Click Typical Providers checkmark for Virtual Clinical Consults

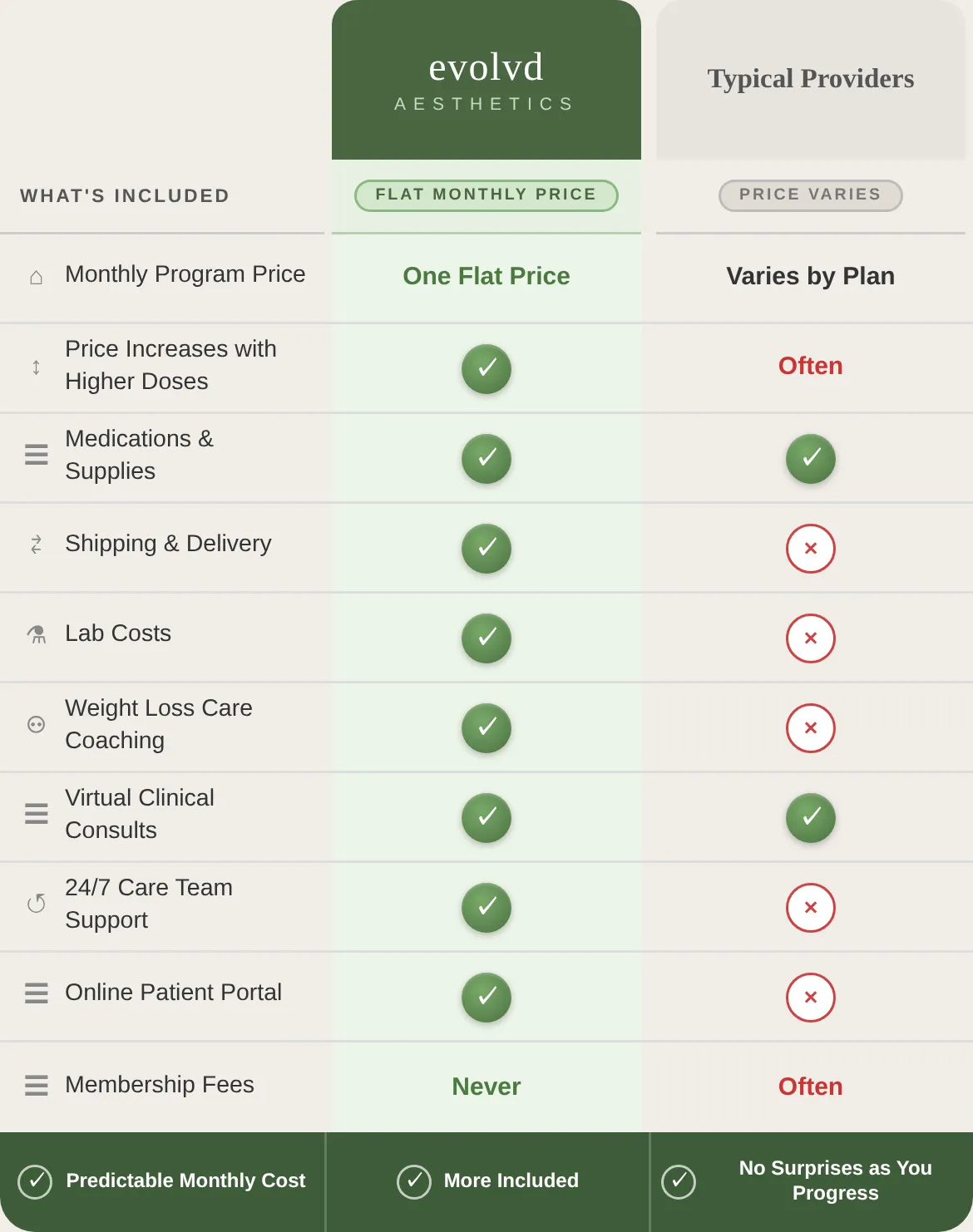[811, 818]
